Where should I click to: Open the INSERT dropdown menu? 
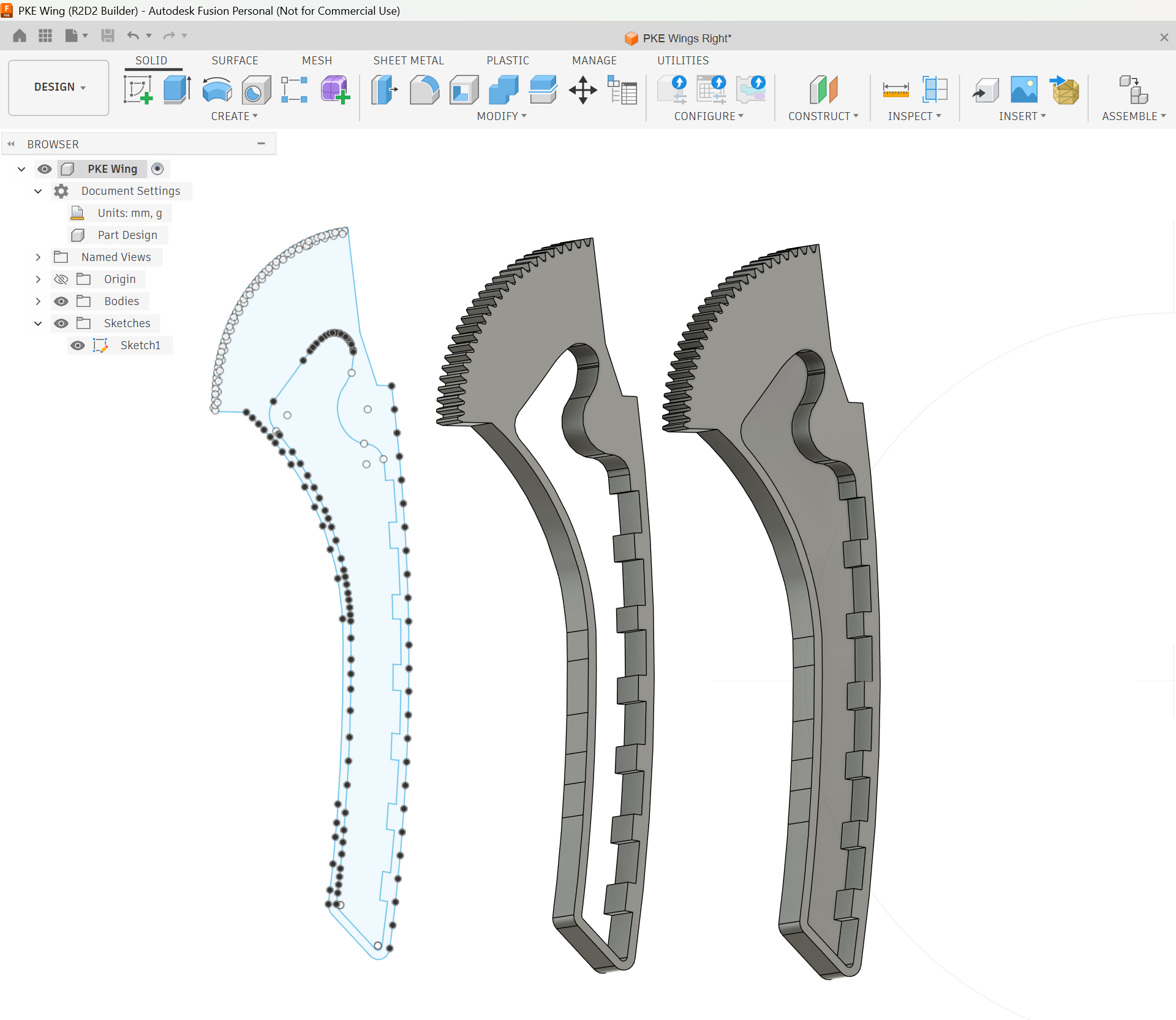point(1022,116)
